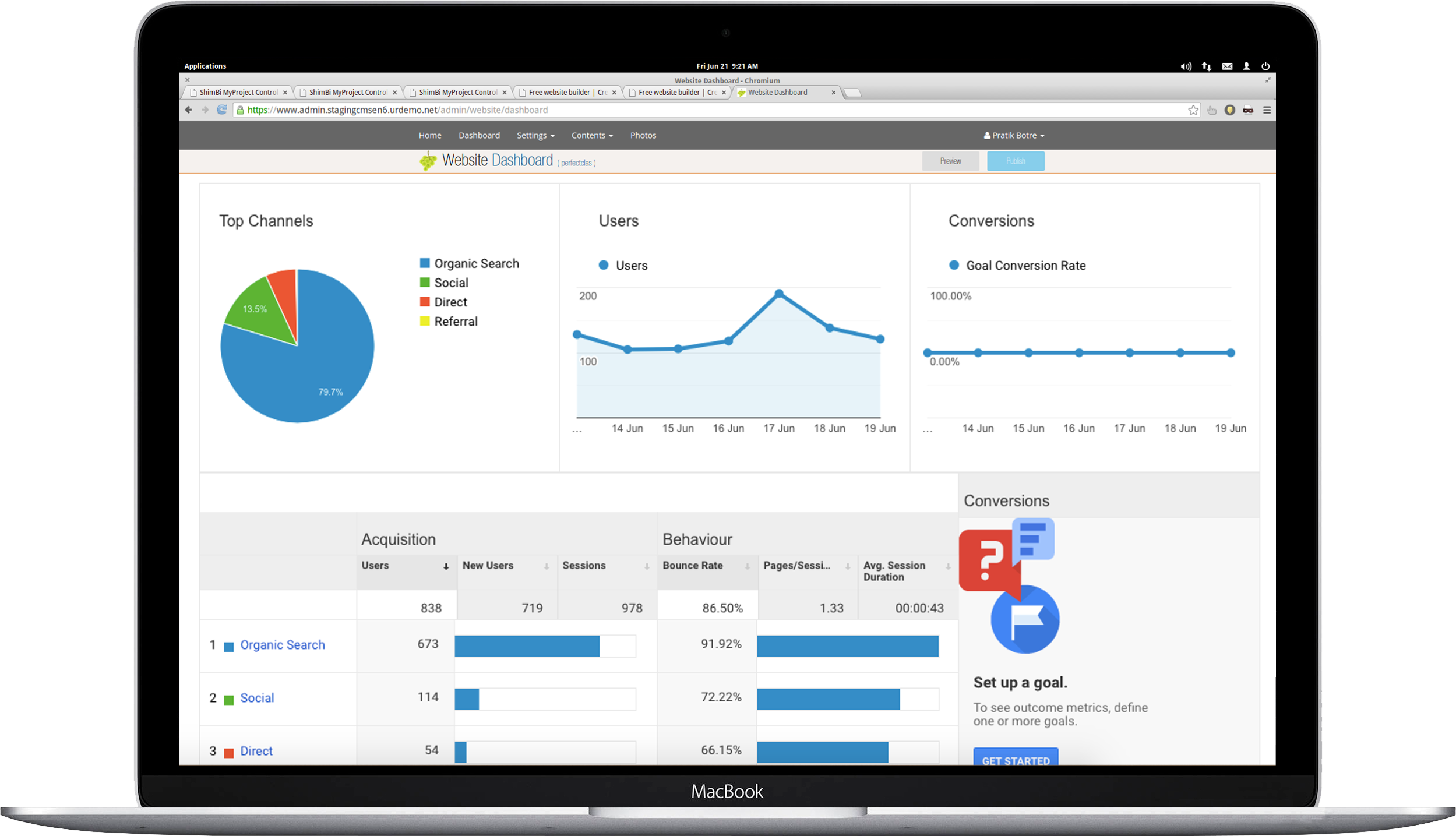Open the Organic Search channel link
1456x836 pixels.
282,645
